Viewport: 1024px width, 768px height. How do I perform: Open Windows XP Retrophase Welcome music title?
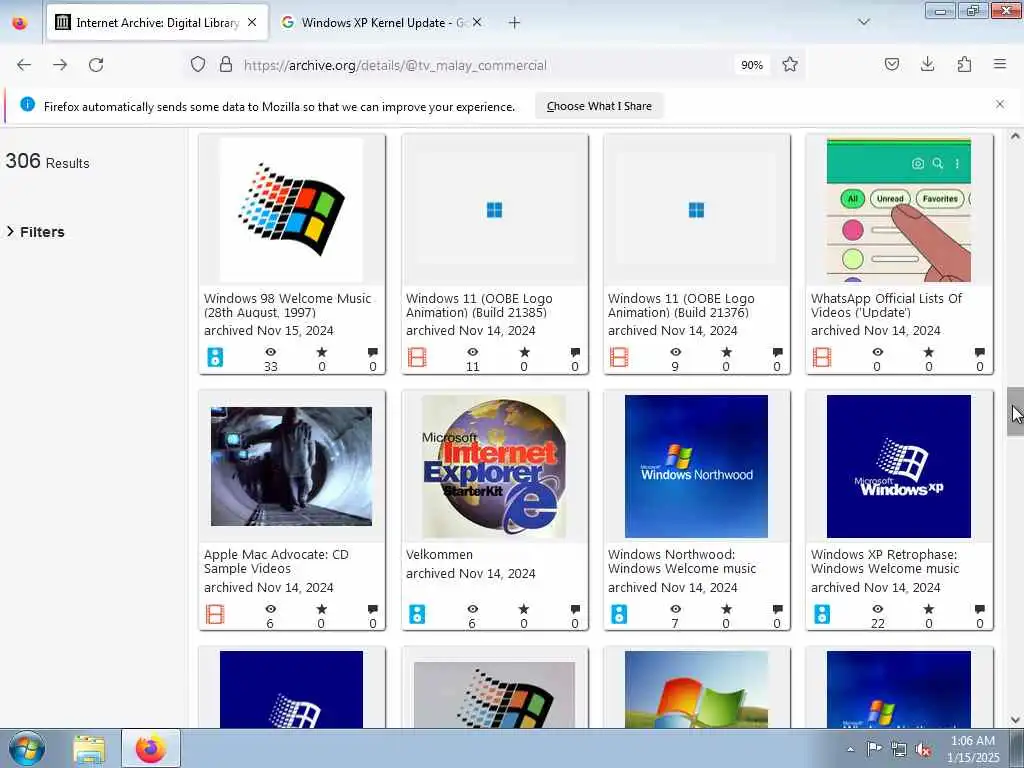[885, 561]
